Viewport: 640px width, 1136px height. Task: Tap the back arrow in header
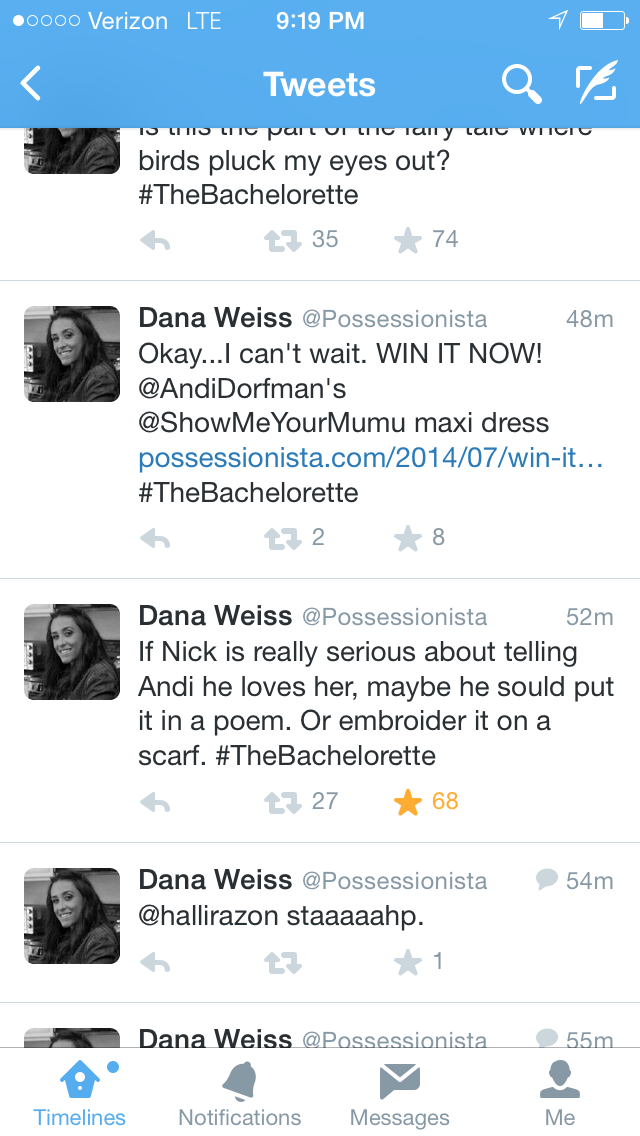pyautogui.click(x=32, y=84)
